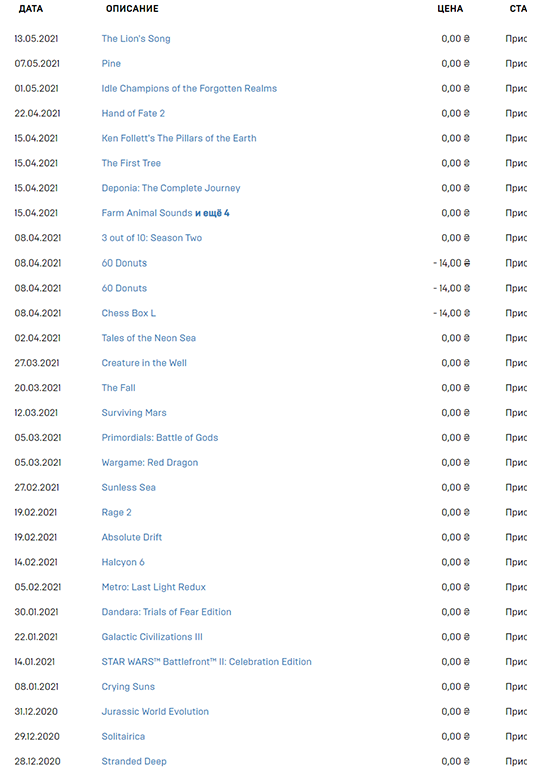Open STAR WARS Battlefront II: Celebration Edition
Screen dimensions: 537x779
(x=206, y=662)
